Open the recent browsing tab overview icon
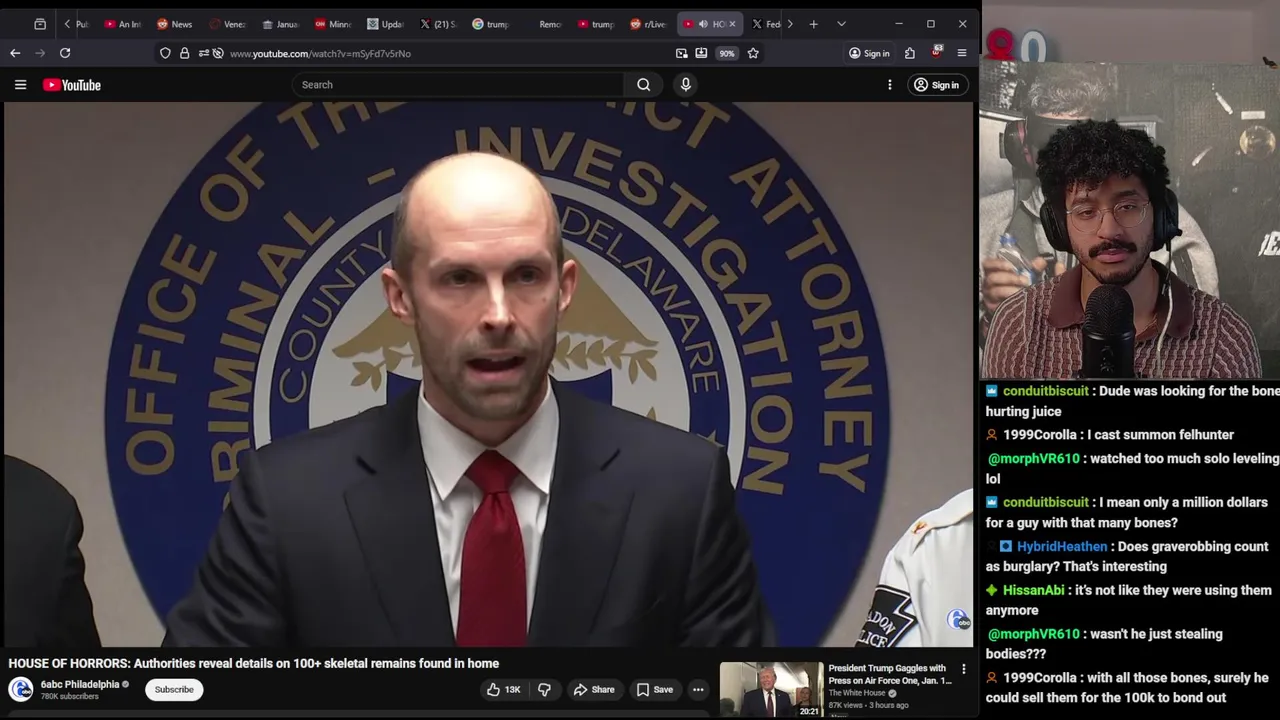The image size is (1280, 720). [40, 24]
